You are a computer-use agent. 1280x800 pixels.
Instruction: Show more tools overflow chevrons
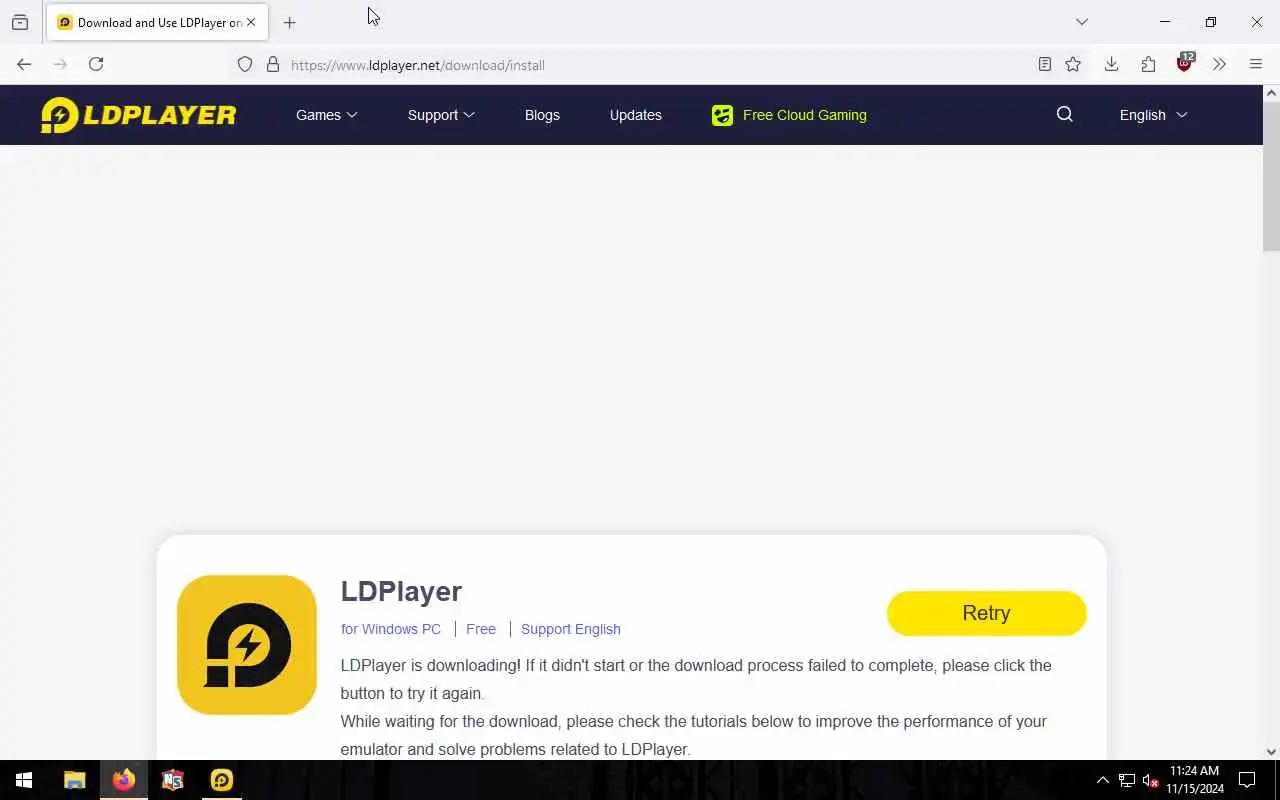[x=1219, y=64]
